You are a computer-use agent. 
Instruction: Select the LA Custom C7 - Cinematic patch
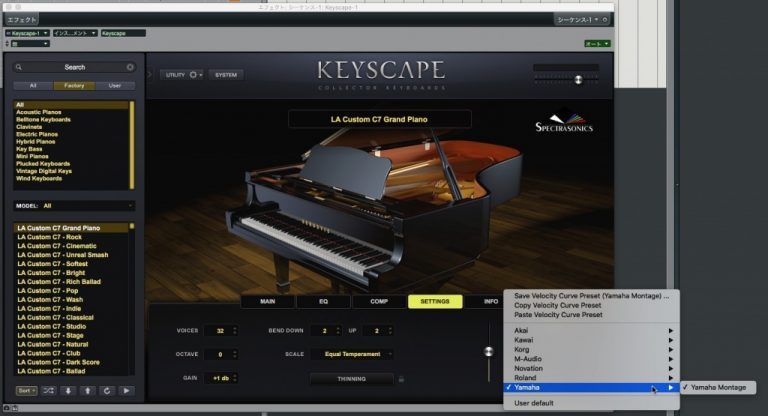click(57, 246)
